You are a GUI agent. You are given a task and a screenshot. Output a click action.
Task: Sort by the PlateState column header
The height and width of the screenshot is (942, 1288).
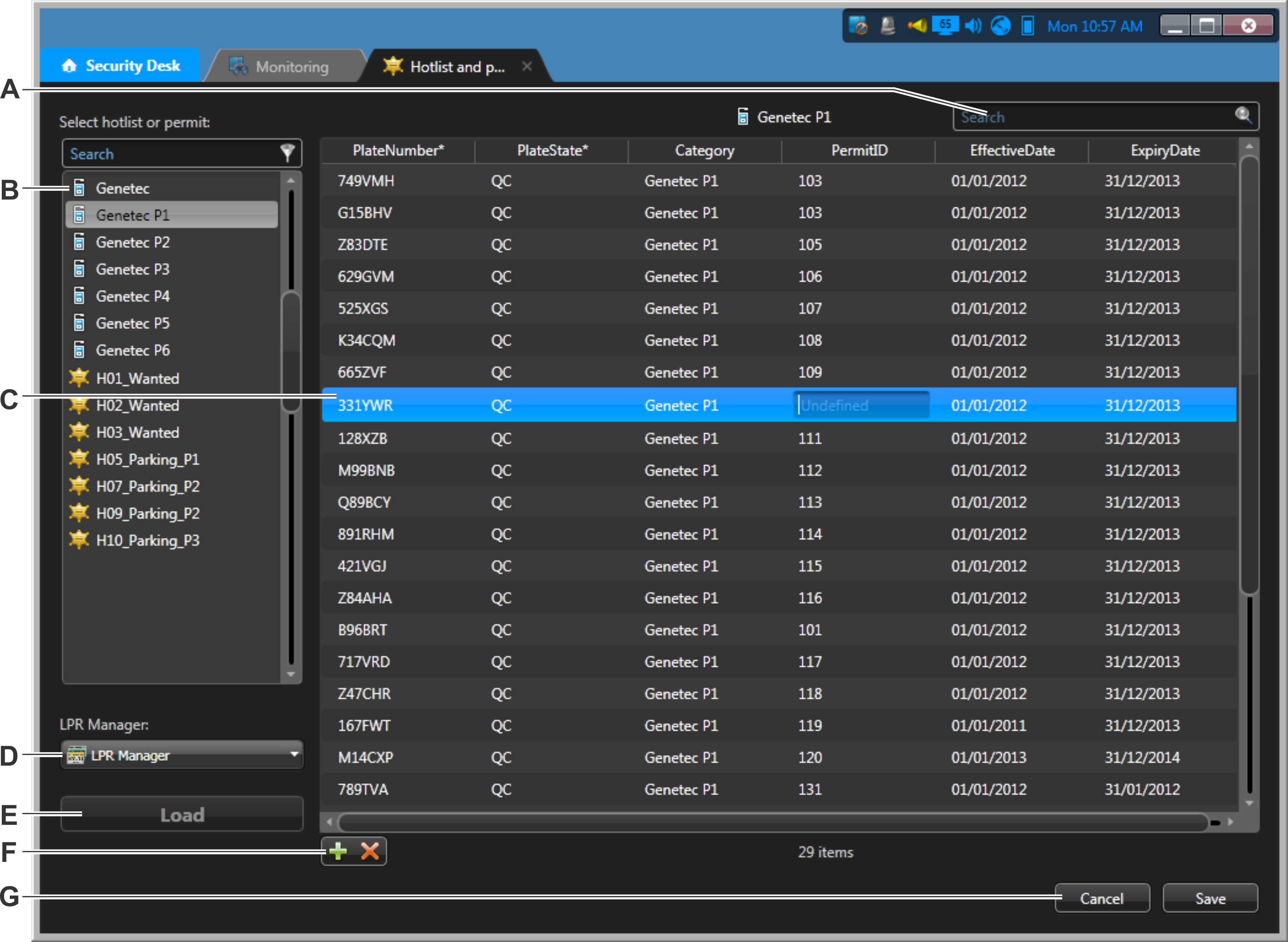[x=552, y=150]
